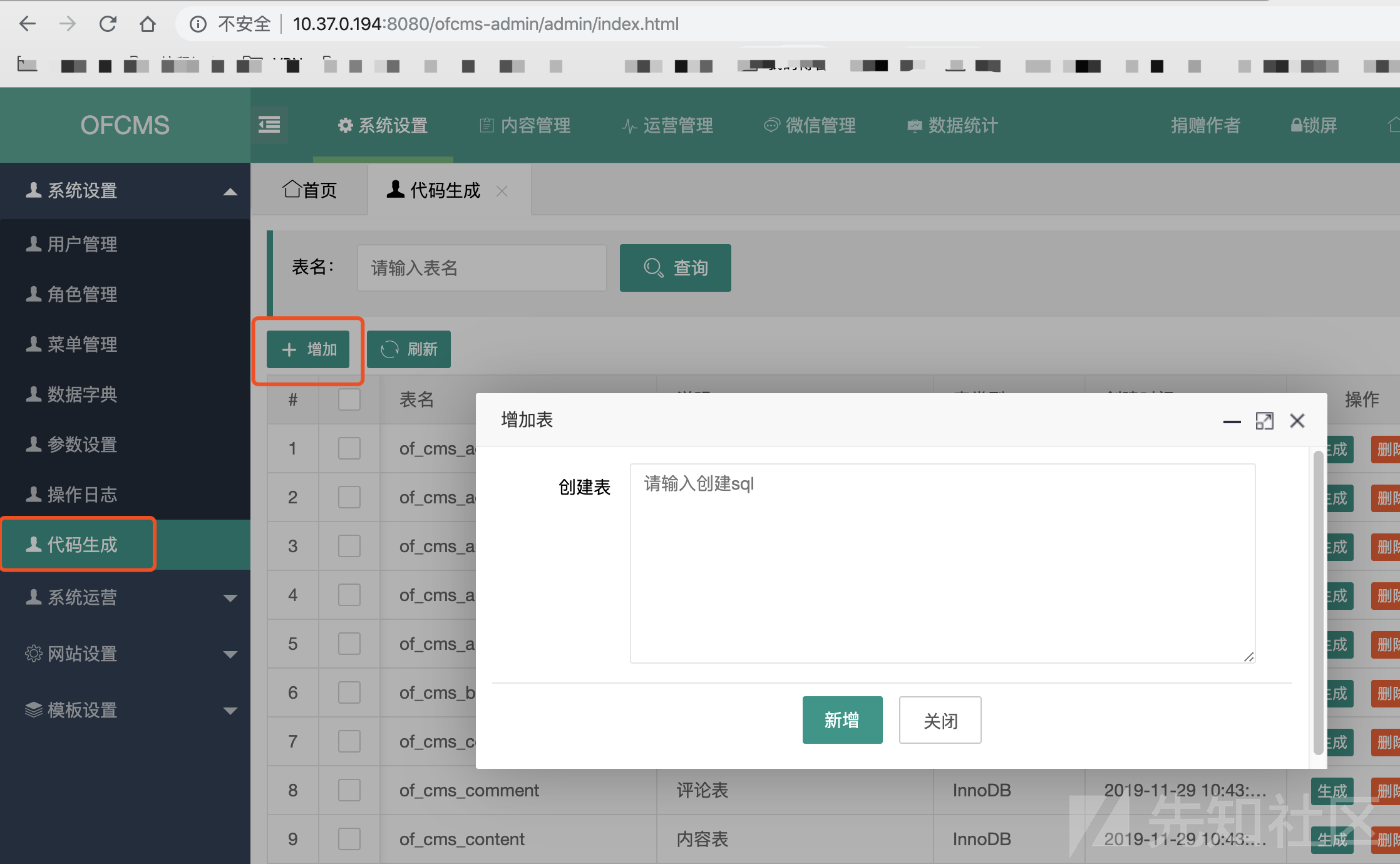Click InnoDB in the of_cms_comment row
Screen dimensions: 1400x864
982,790
